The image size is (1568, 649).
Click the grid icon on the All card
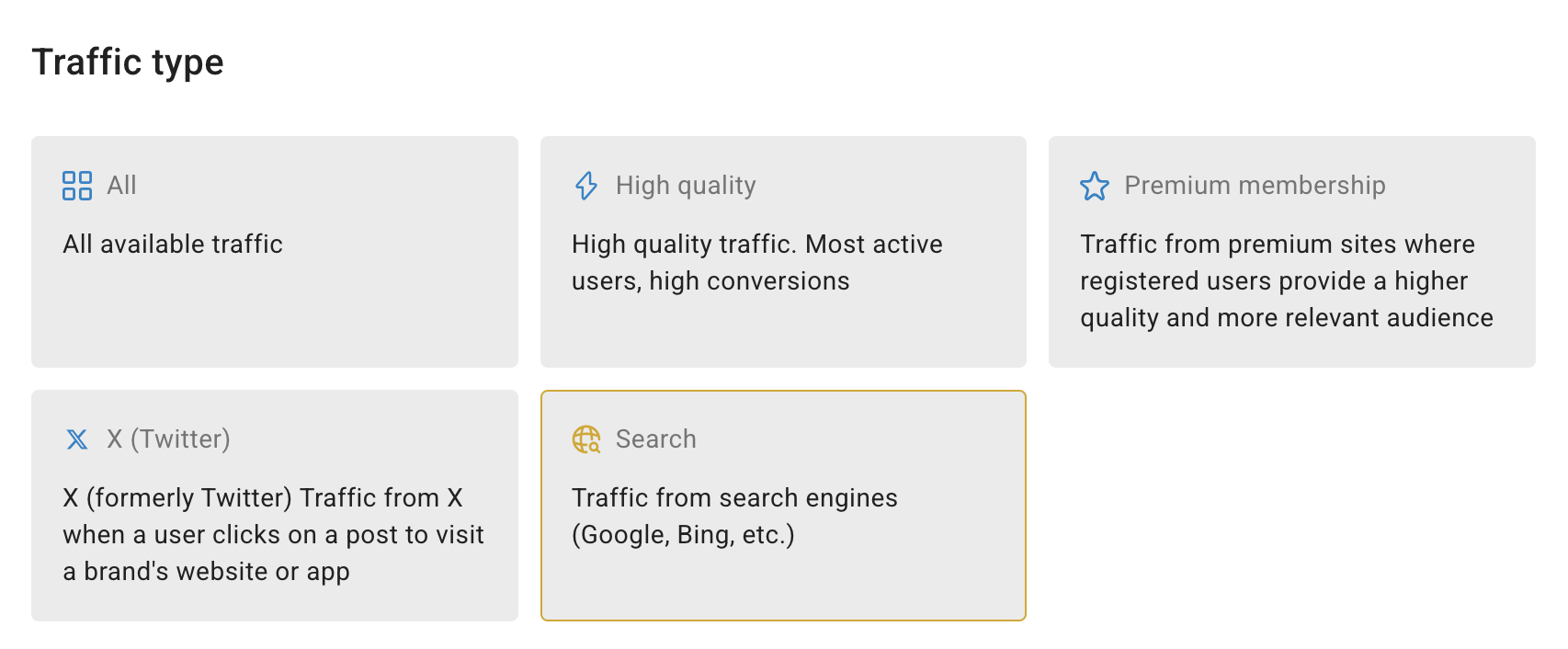77,186
